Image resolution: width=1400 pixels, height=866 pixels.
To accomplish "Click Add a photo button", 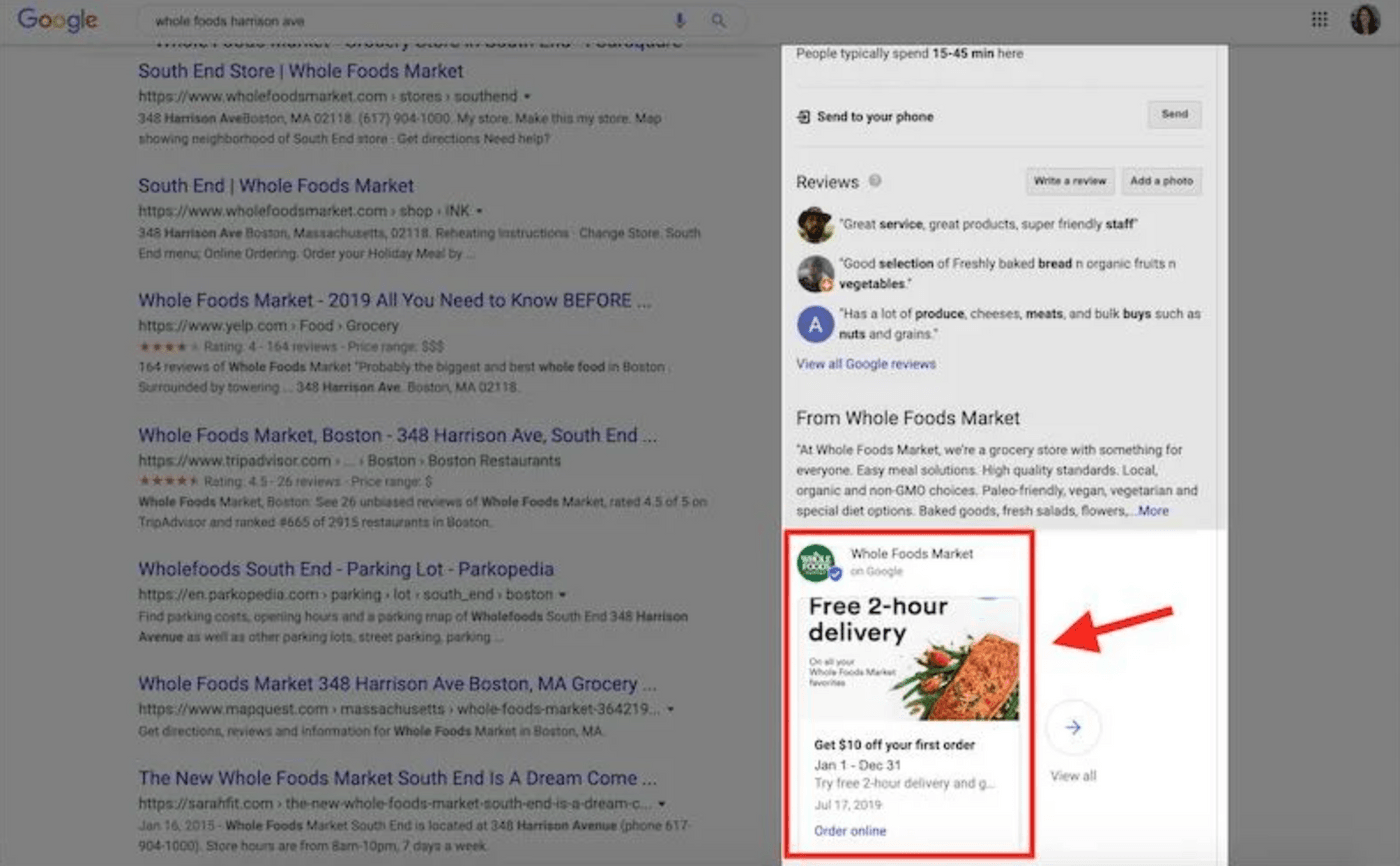I will click(1161, 181).
